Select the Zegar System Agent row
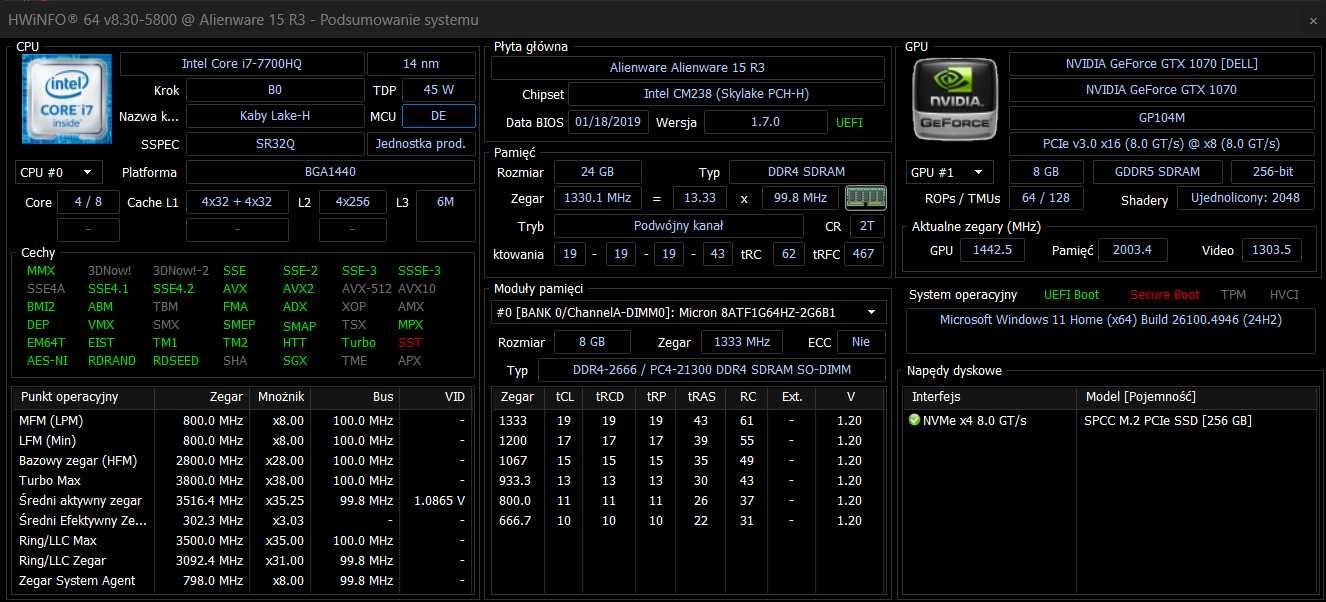Image resolution: width=1326 pixels, height=602 pixels. coord(243,581)
